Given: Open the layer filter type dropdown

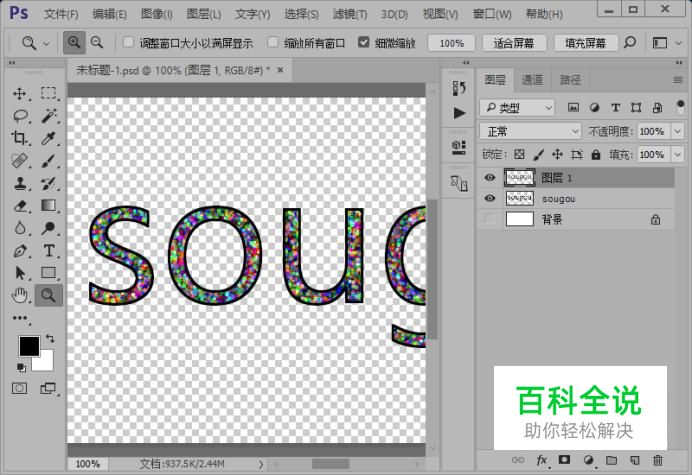Looking at the screenshot, I should click(517, 108).
